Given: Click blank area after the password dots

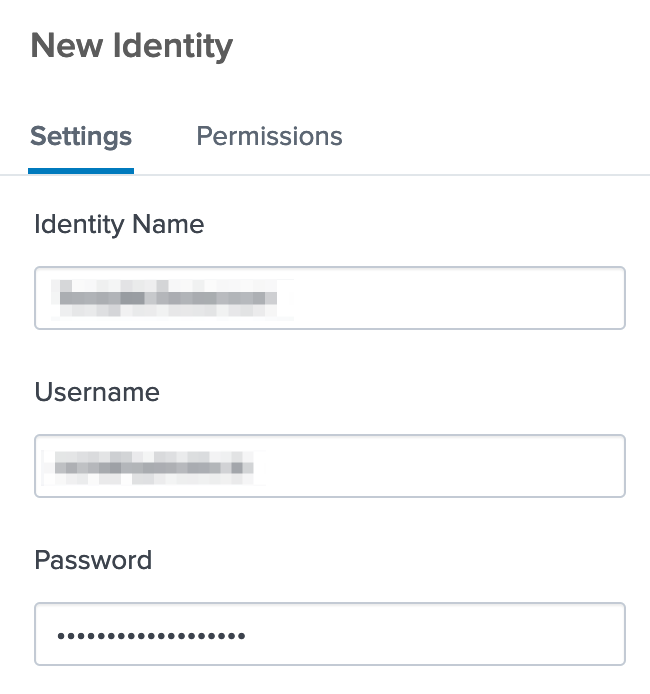Looking at the screenshot, I should pyautogui.click(x=430, y=634).
